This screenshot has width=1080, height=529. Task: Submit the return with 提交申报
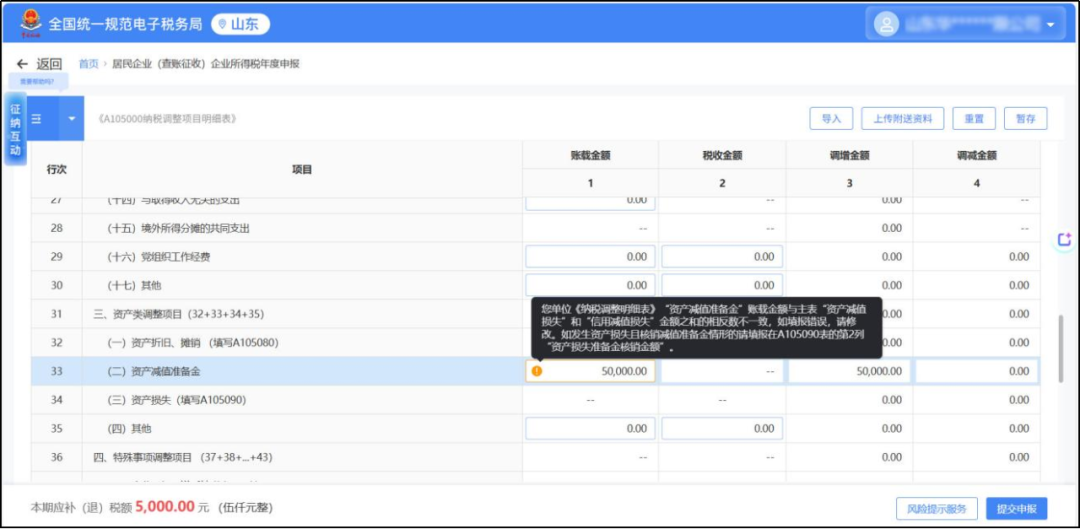click(x=1016, y=508)
